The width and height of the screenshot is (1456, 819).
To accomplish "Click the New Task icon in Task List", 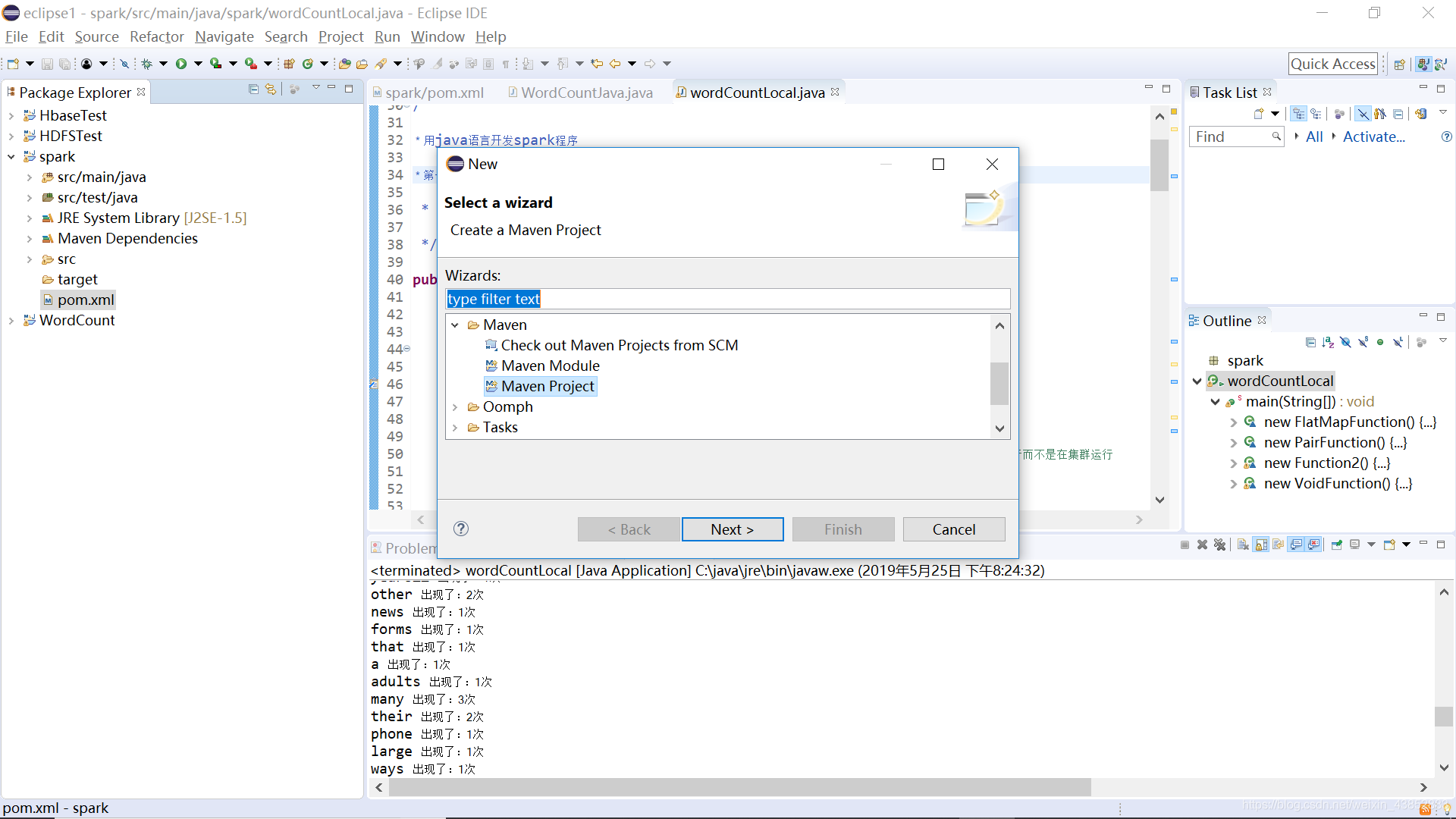I will coord(1259,114).
